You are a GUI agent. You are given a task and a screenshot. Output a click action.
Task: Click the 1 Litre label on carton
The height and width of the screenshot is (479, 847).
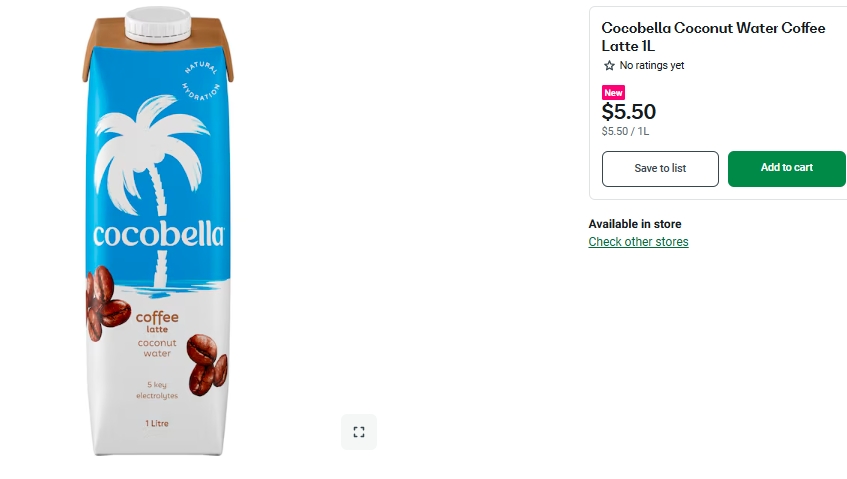(156, 423)
